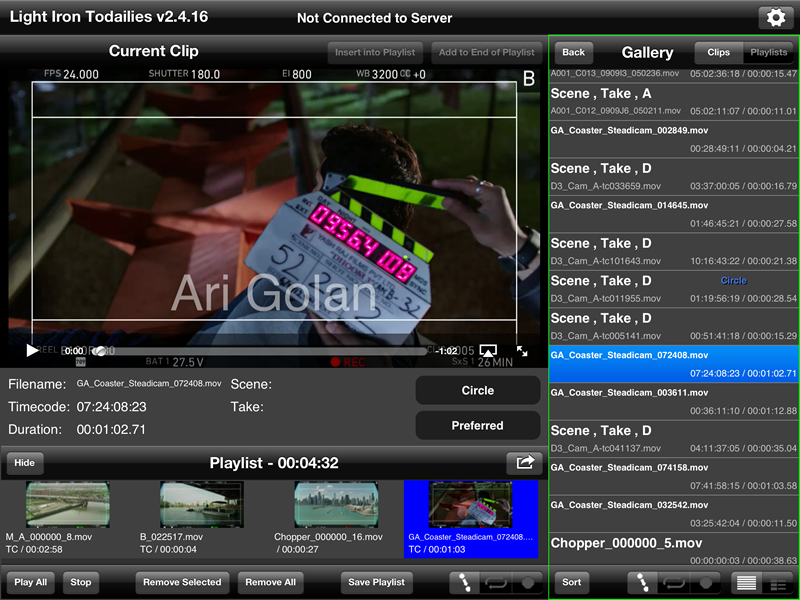Image resolution: width=800 pixels, height=600 pixels.
Task: Enable play-next mode in the playlist toolbar
Action: tap(464, 582)
